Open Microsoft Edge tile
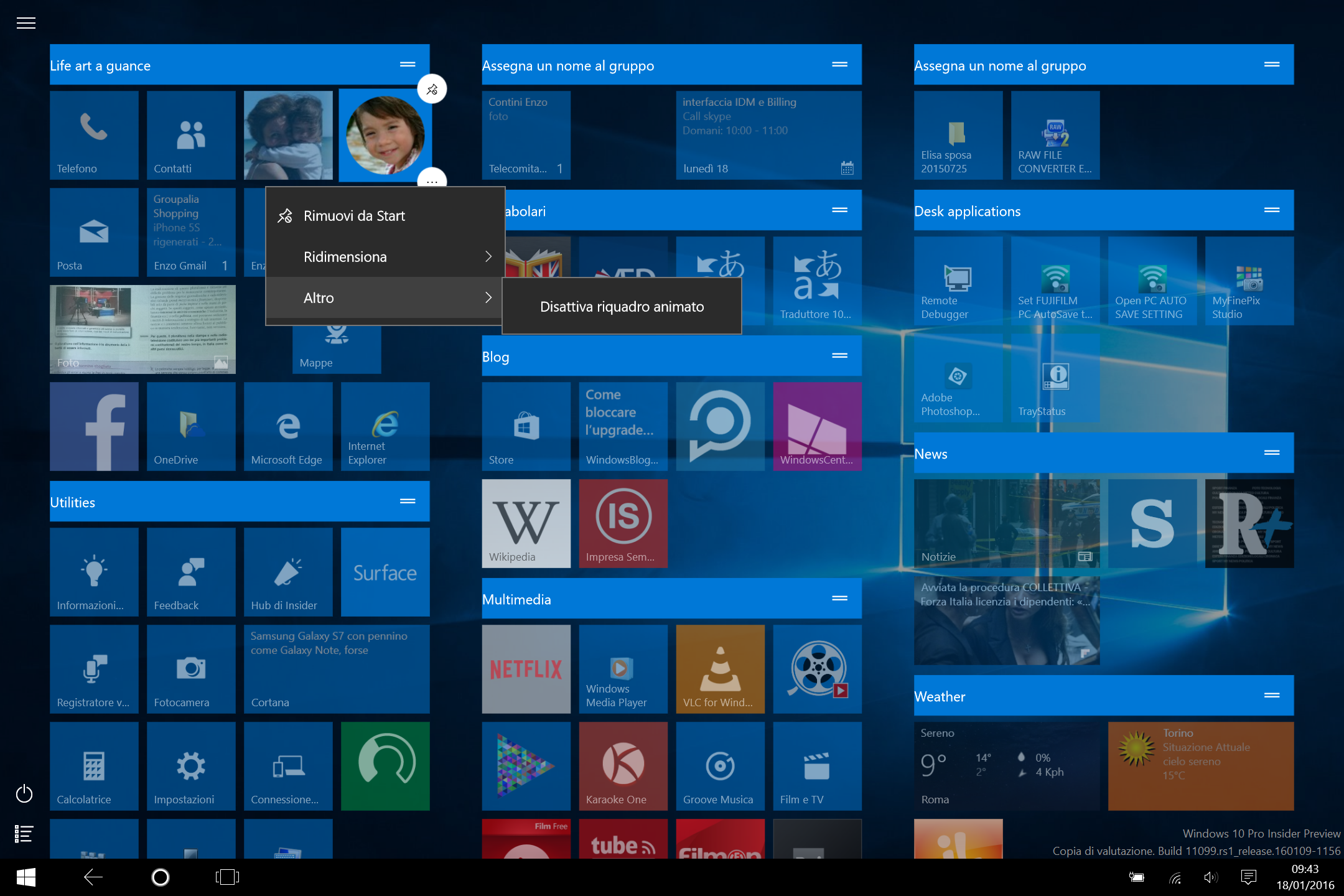The height and width of the screenshot is (896, 1344). 288,426
